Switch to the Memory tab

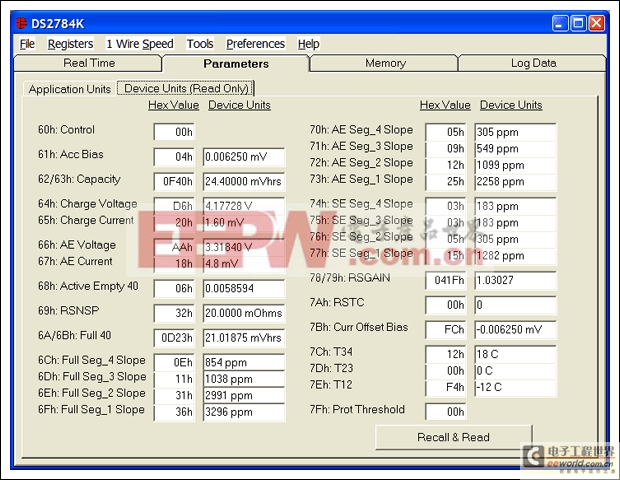(385, 63)
